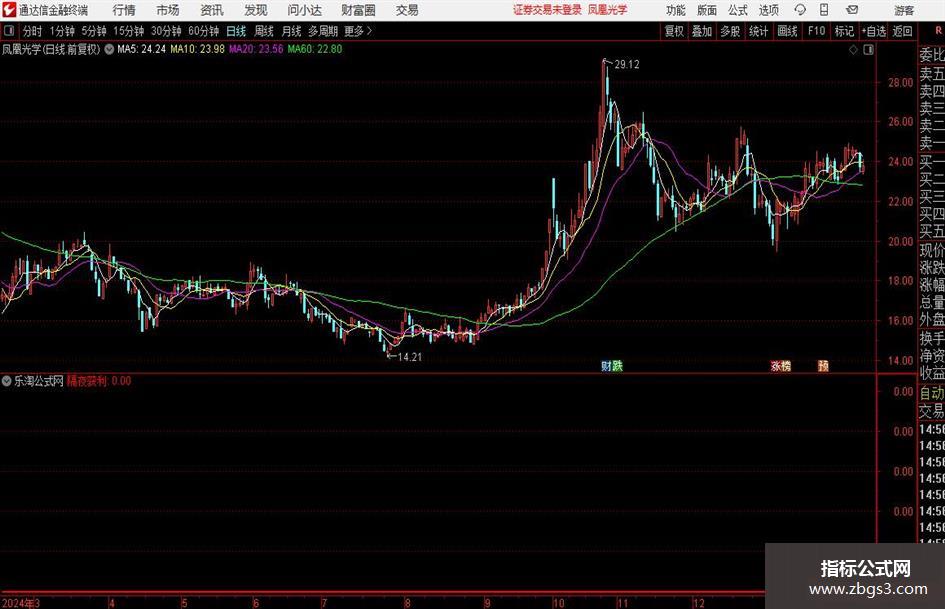Open the 行情 menu
The image size is (945, 609).
[x=124, y=10]
